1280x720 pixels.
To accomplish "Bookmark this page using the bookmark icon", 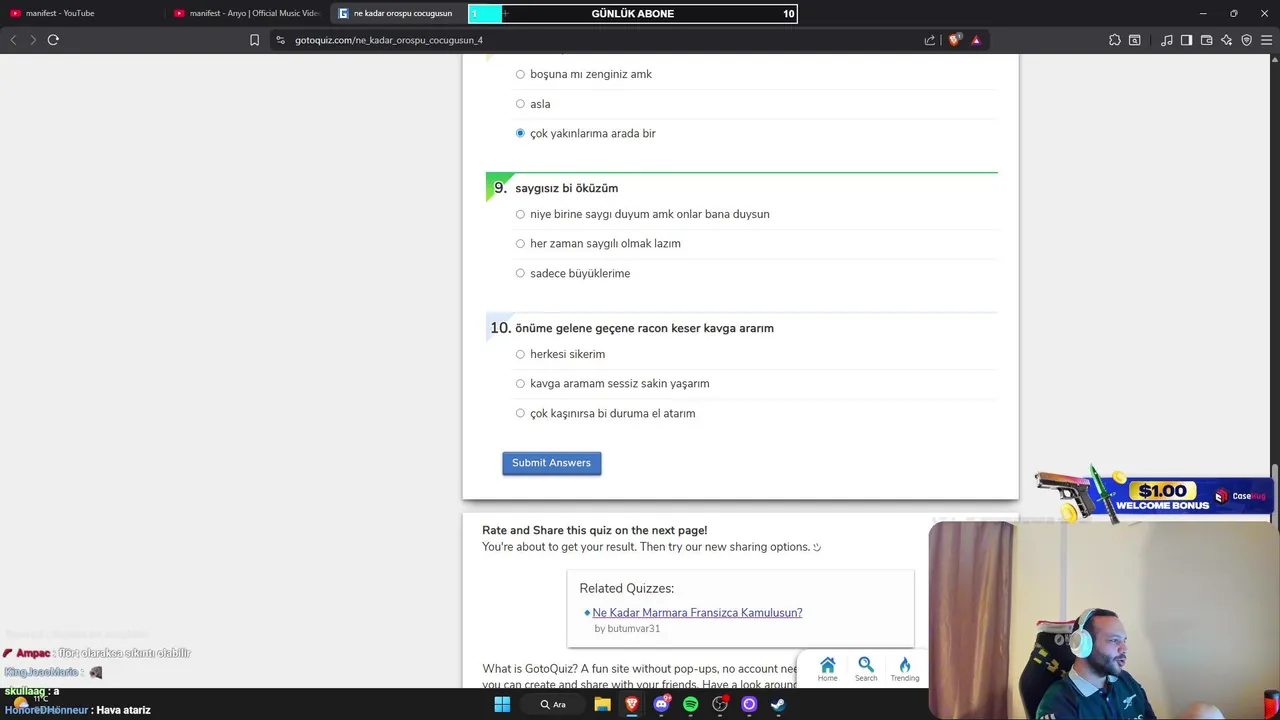I will point(254,40).
